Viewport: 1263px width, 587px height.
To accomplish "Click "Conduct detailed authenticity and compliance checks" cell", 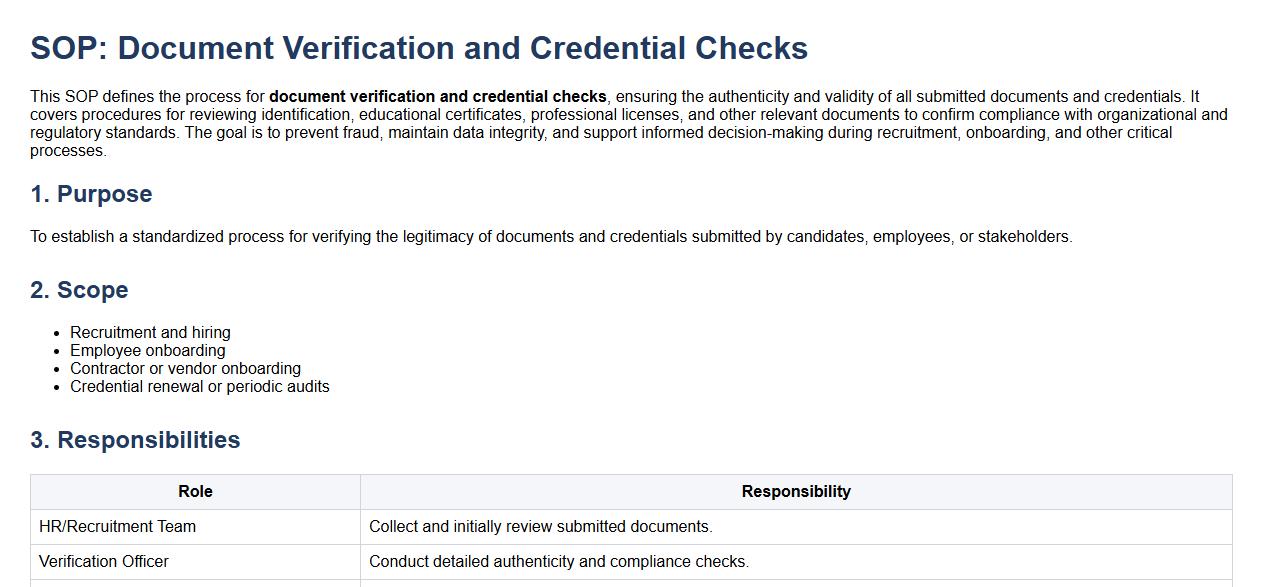I will click(559, 562).
